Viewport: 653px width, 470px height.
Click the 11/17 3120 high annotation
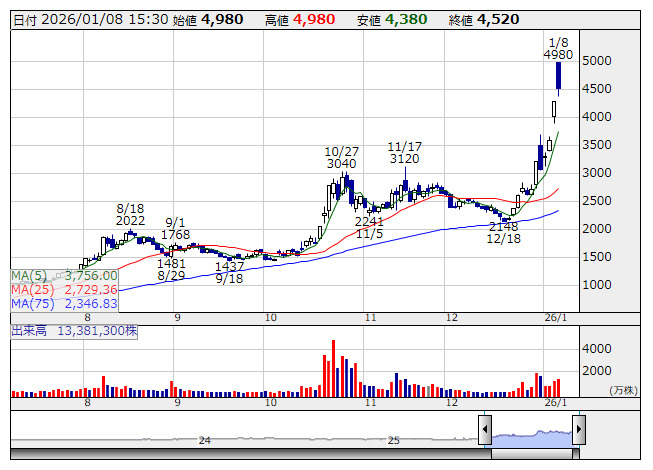tap(404, 152)
